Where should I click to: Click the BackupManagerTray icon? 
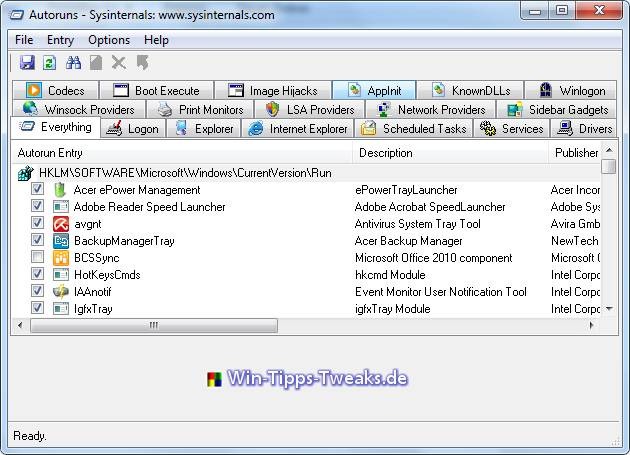61,241
